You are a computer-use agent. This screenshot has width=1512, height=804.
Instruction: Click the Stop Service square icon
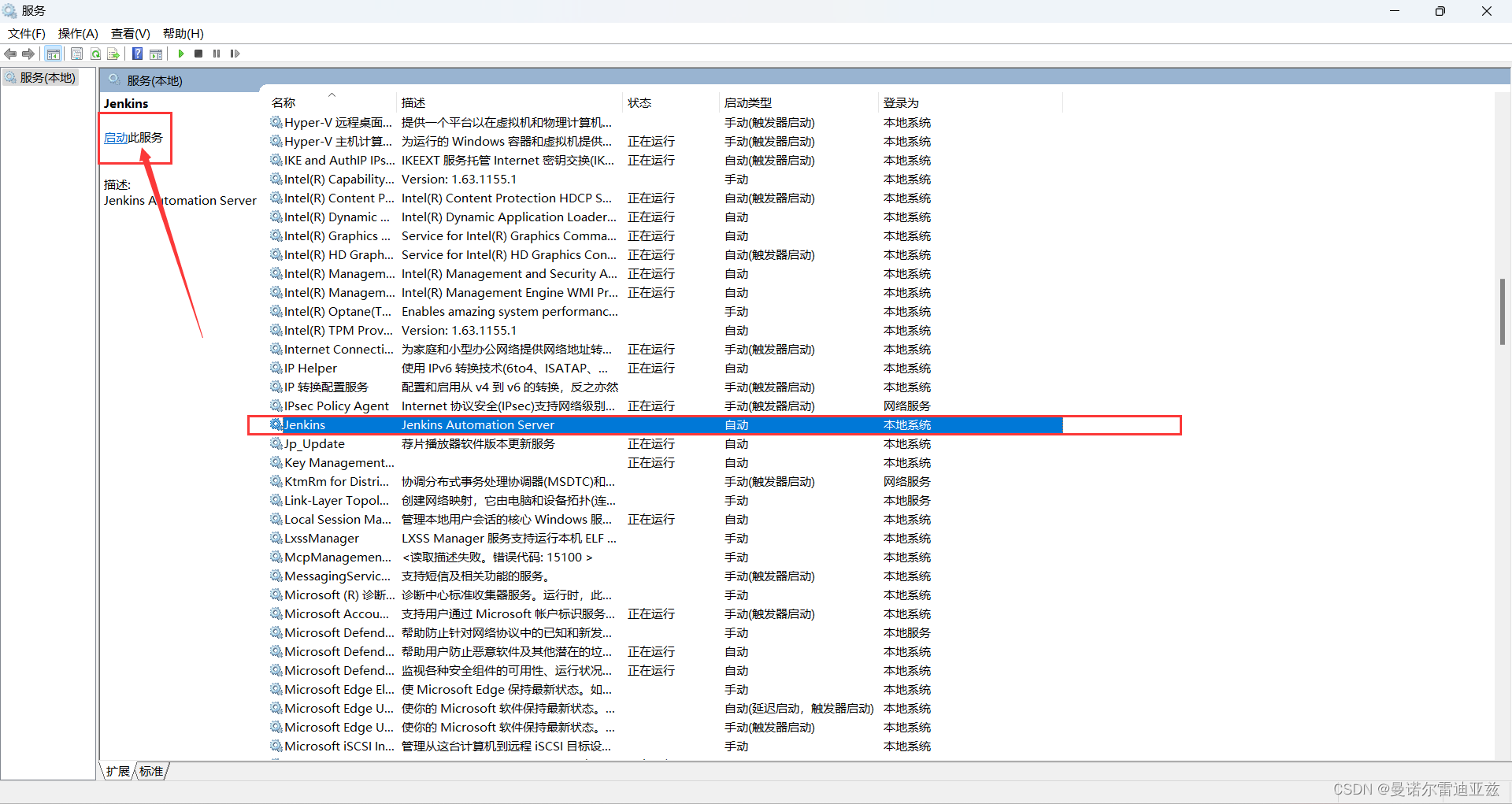tap(198, 54)
